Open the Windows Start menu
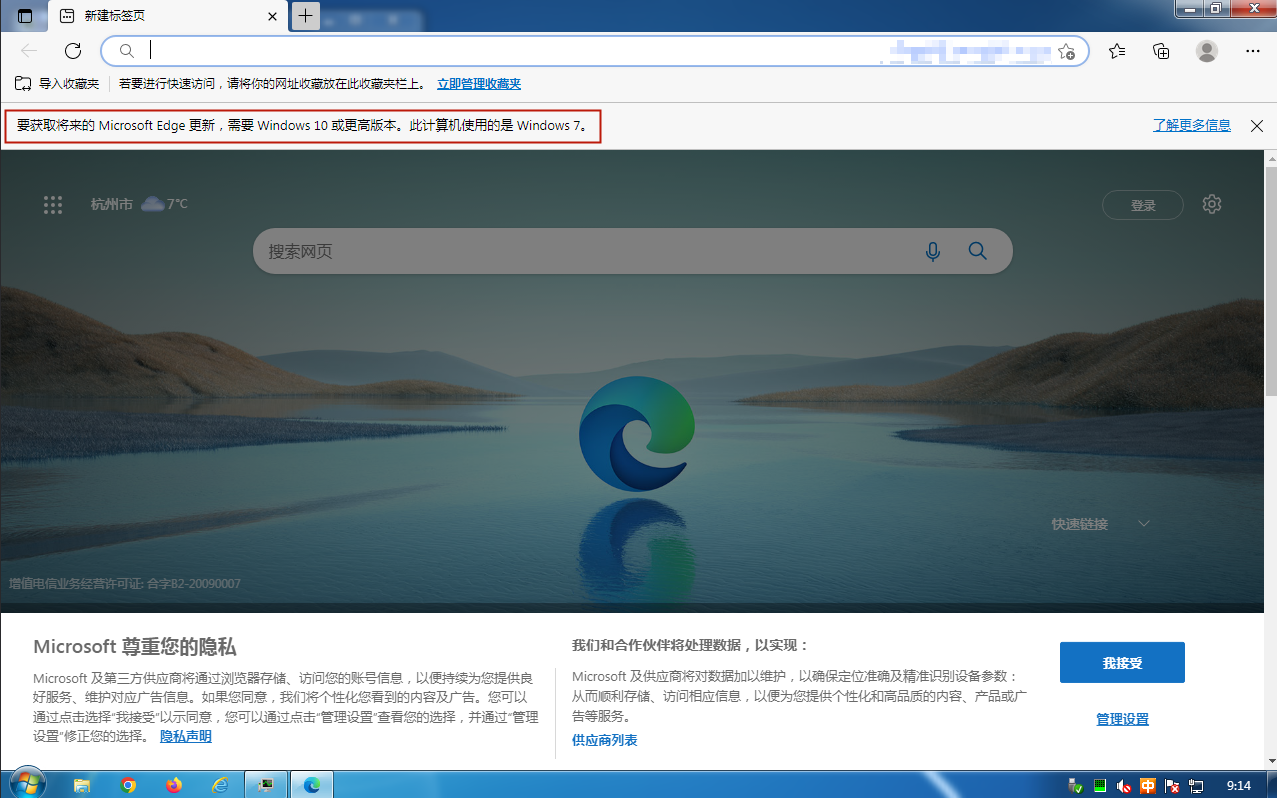The height and width of the screenshot is (798, 1277). click(27, 783)
